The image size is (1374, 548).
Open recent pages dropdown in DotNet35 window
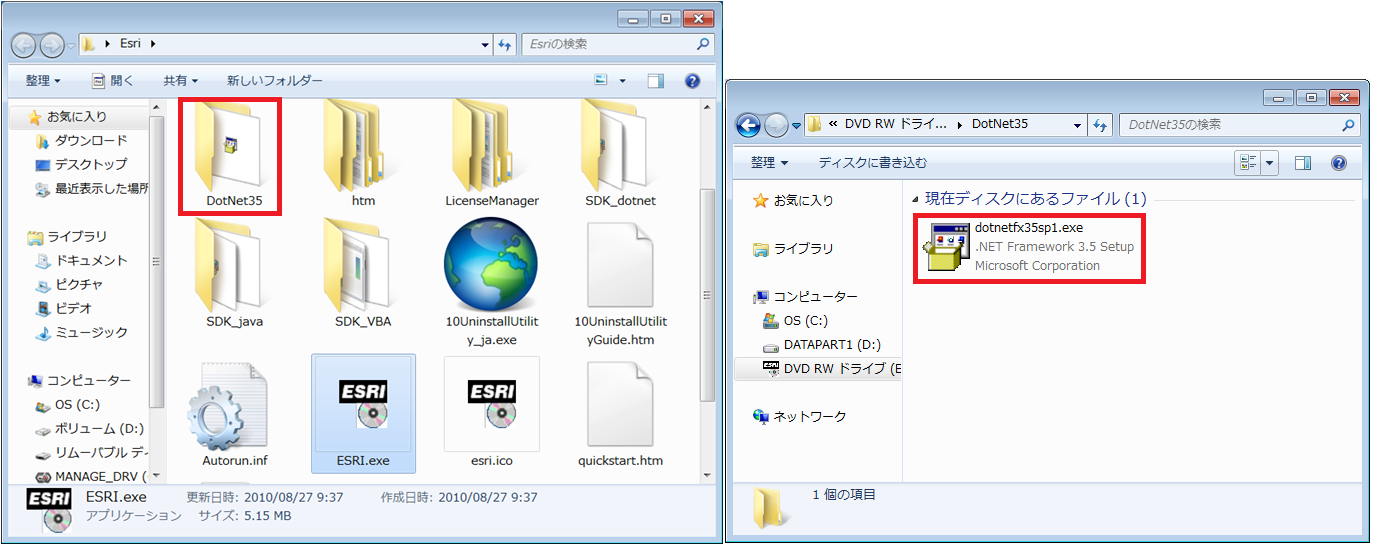click(x=797, y=126)
